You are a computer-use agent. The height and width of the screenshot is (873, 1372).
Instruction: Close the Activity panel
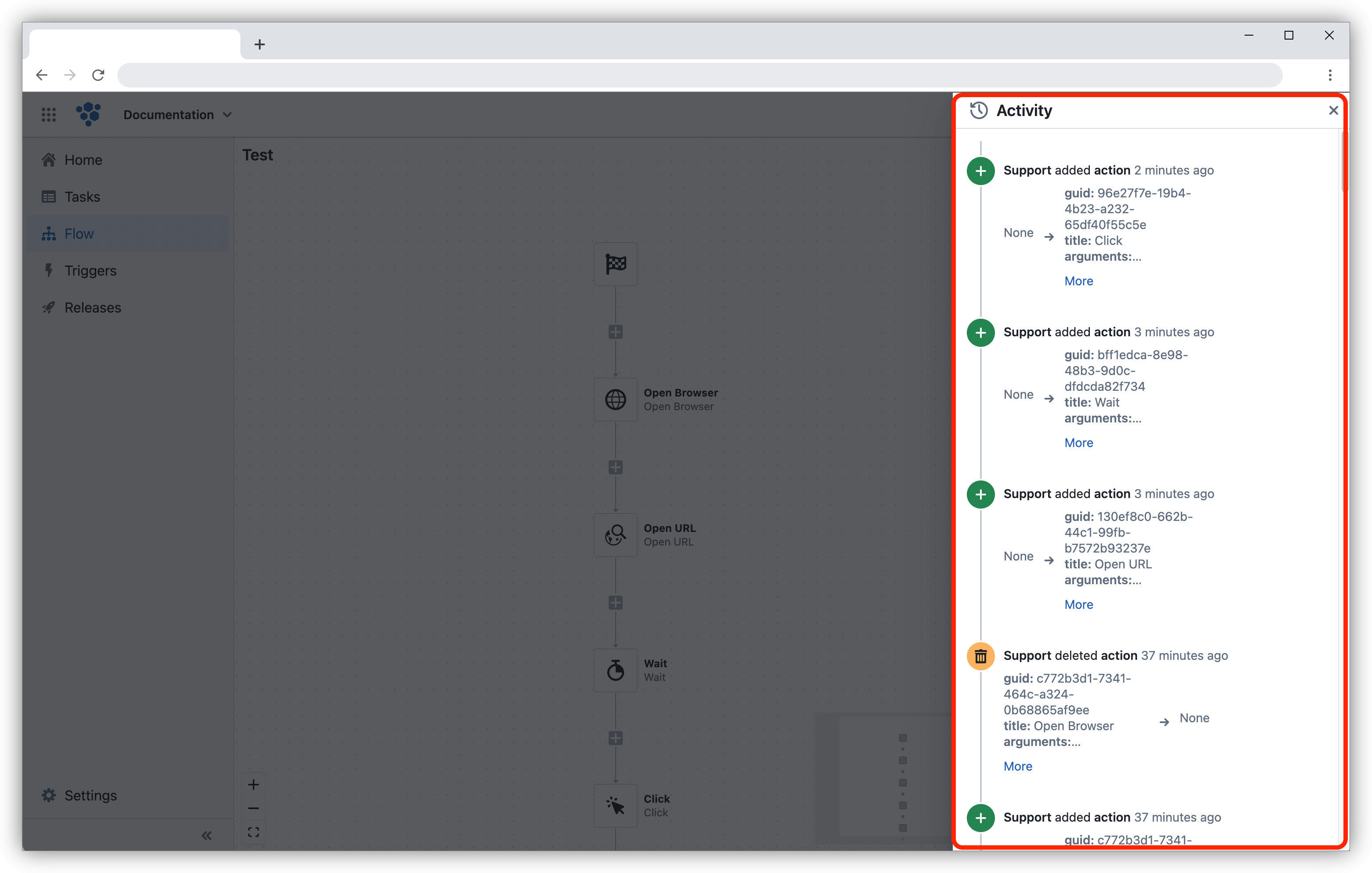tap(1334, 110)
